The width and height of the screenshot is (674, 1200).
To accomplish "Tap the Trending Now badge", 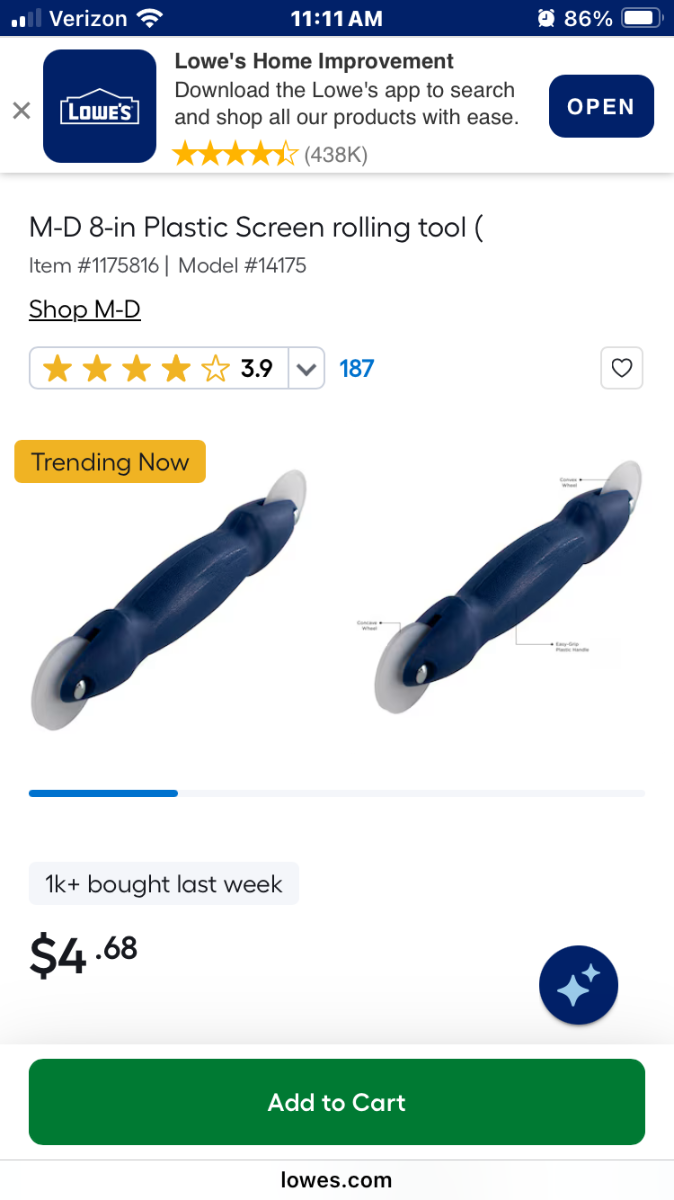I will 110,462.
